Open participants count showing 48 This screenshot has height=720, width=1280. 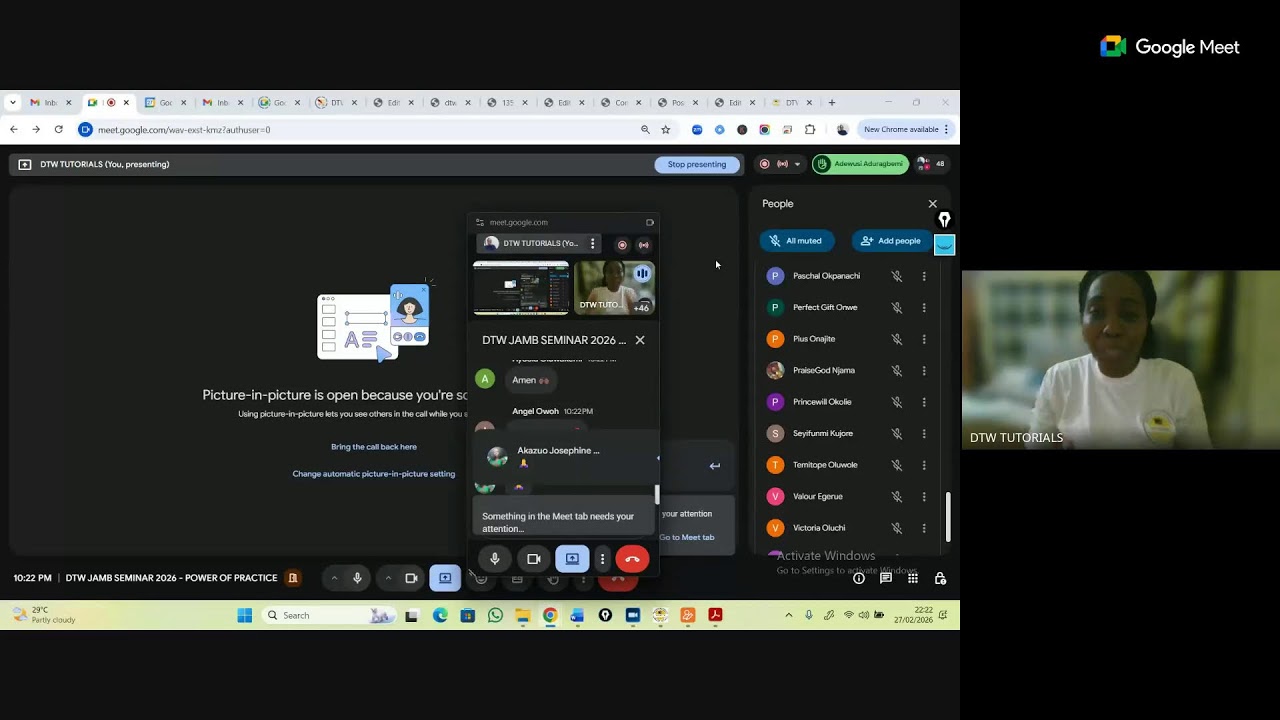click(x=931, y=164)
